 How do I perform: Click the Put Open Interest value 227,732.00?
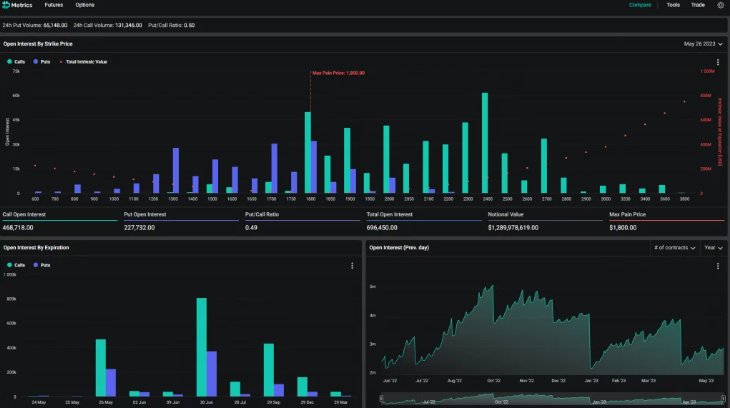139,228
